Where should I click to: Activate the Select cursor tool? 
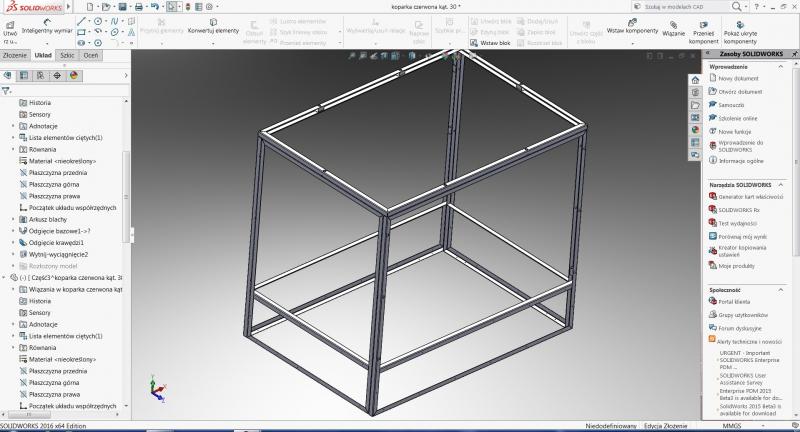[171, 7]
